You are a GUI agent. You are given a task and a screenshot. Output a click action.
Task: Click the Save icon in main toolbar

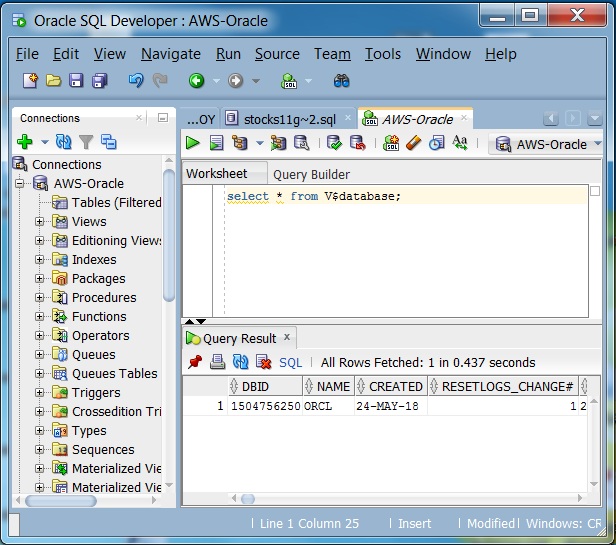tap(76, 81)
